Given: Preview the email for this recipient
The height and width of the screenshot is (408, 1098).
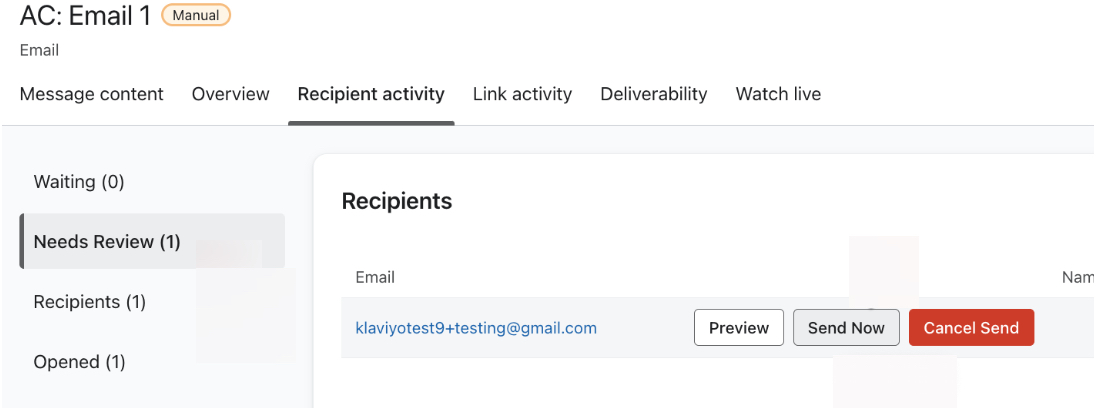Looking at the screenshot, I should click(x=739, y=328).
